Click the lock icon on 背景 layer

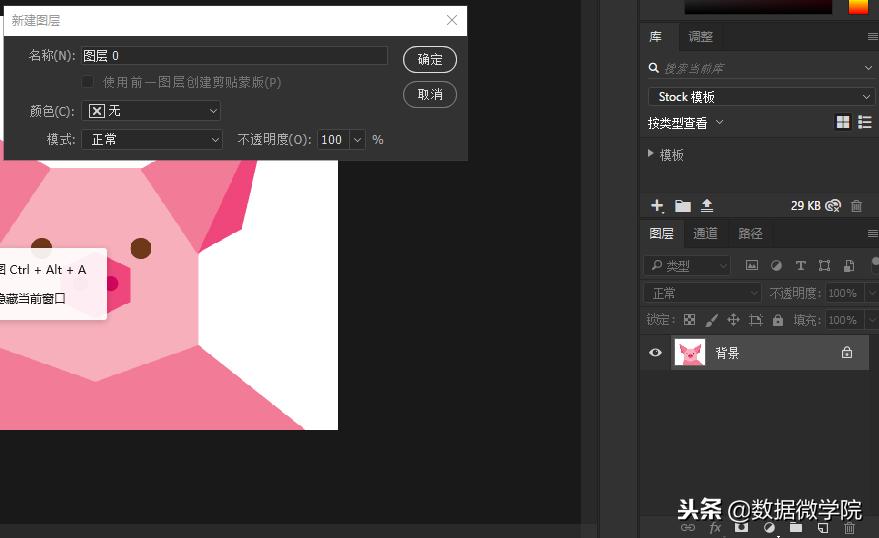[x=846, y=352]
